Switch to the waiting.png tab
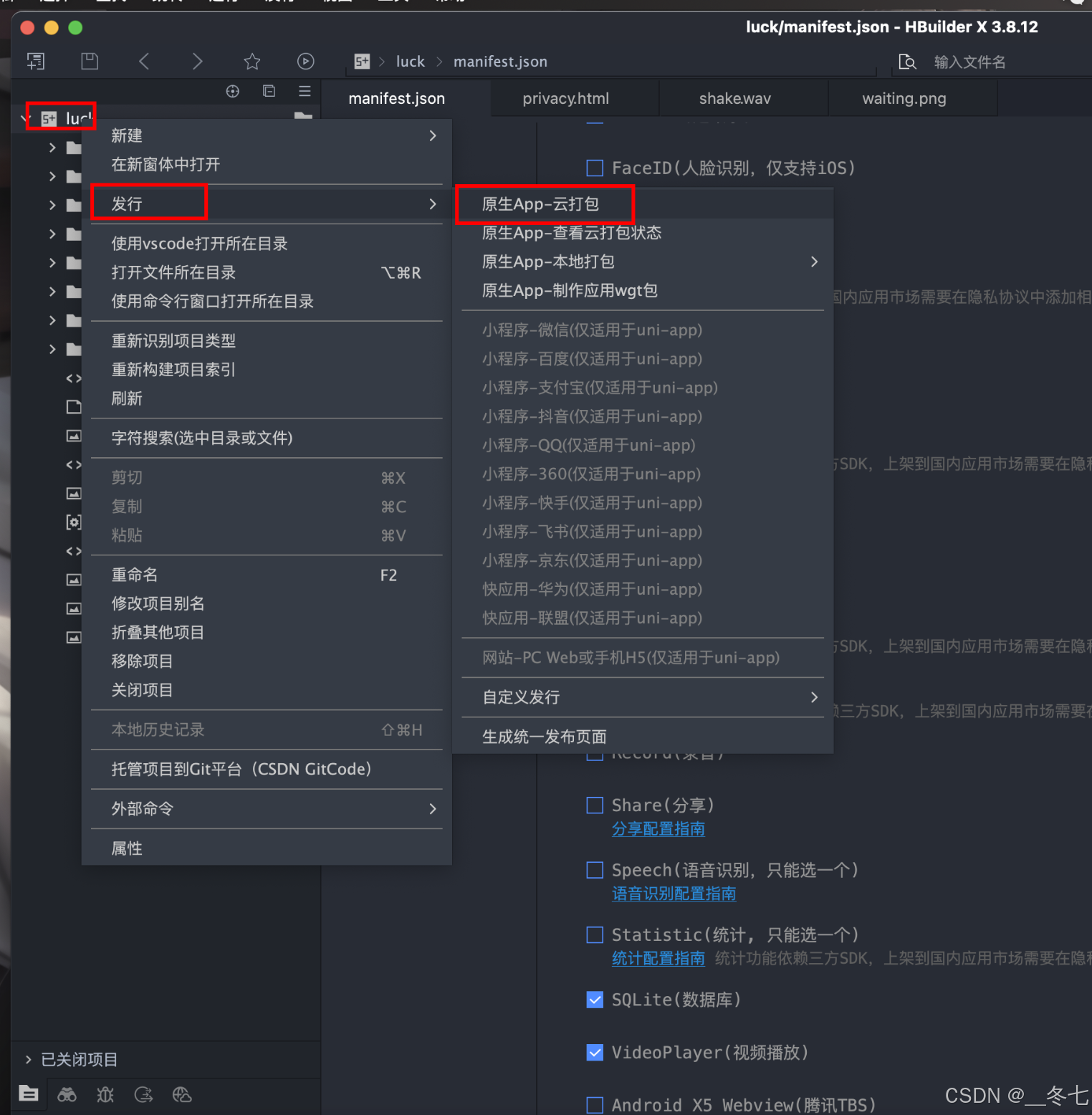This screenshot has width=1092, height=1115. (904, 98)
